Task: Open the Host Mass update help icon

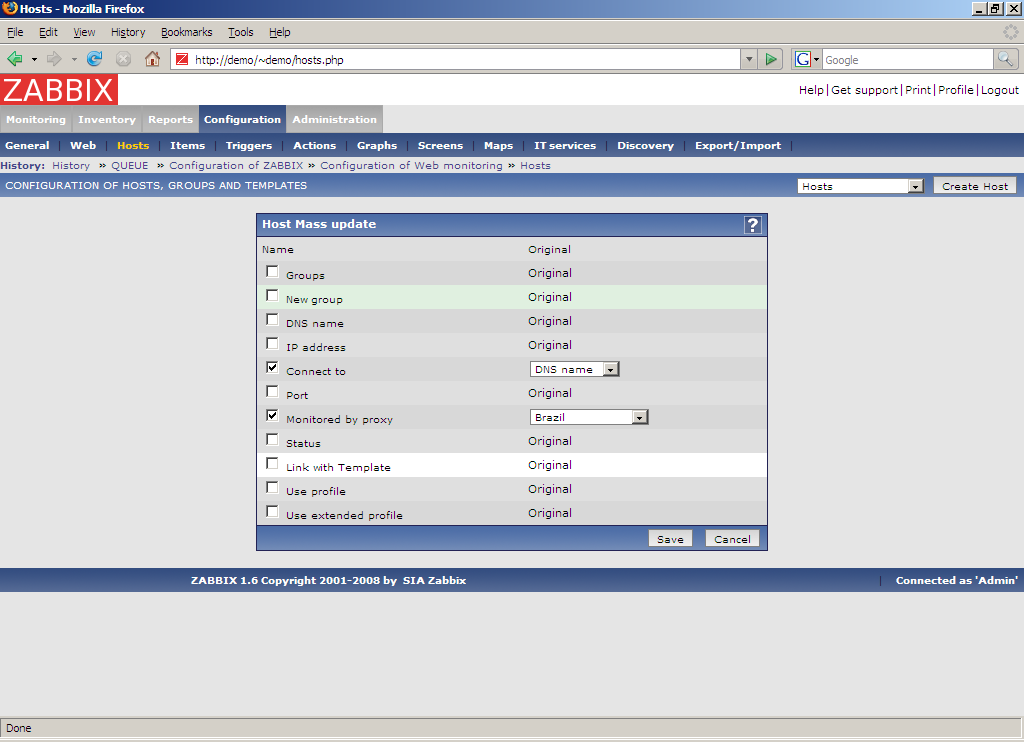Action: 752,225
